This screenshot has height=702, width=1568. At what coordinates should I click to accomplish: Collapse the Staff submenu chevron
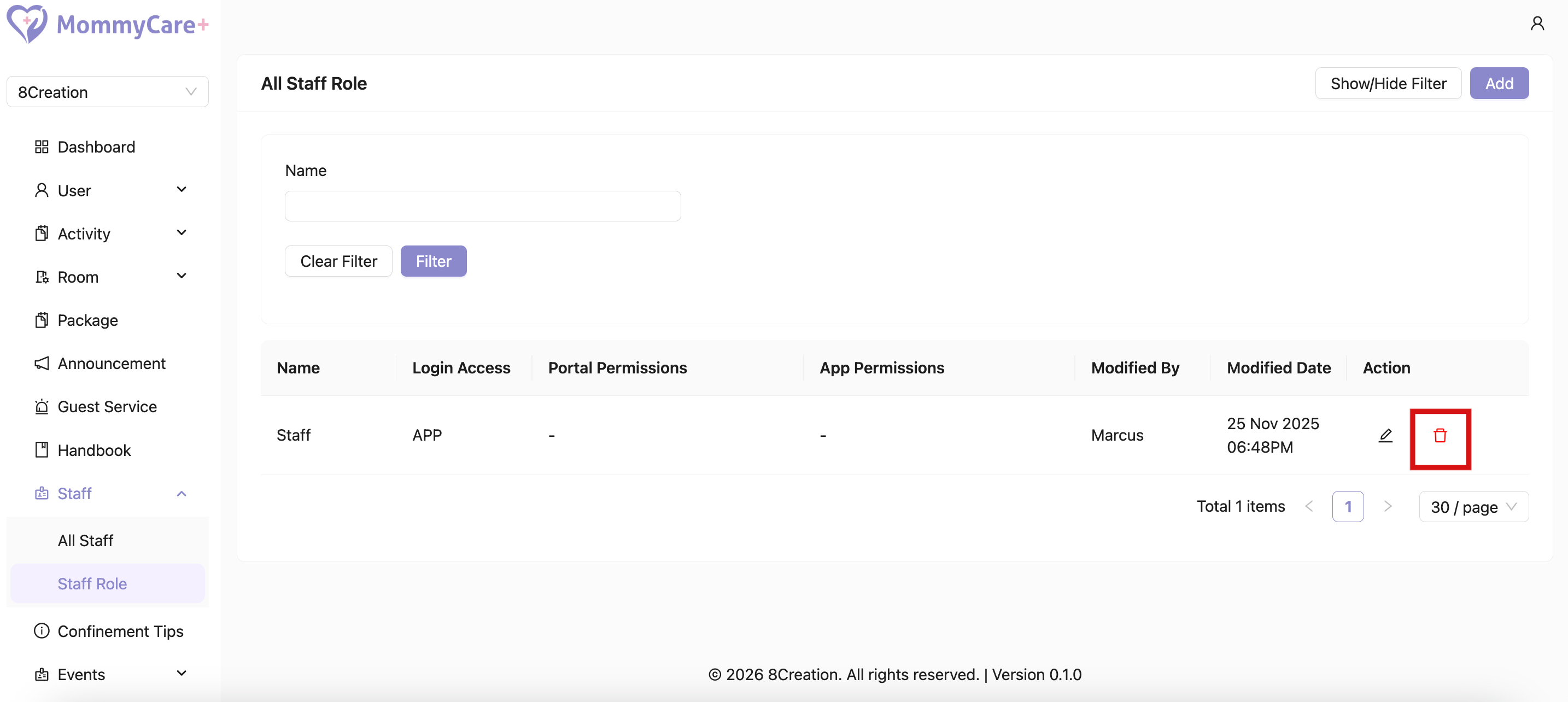tap(182, 493)
